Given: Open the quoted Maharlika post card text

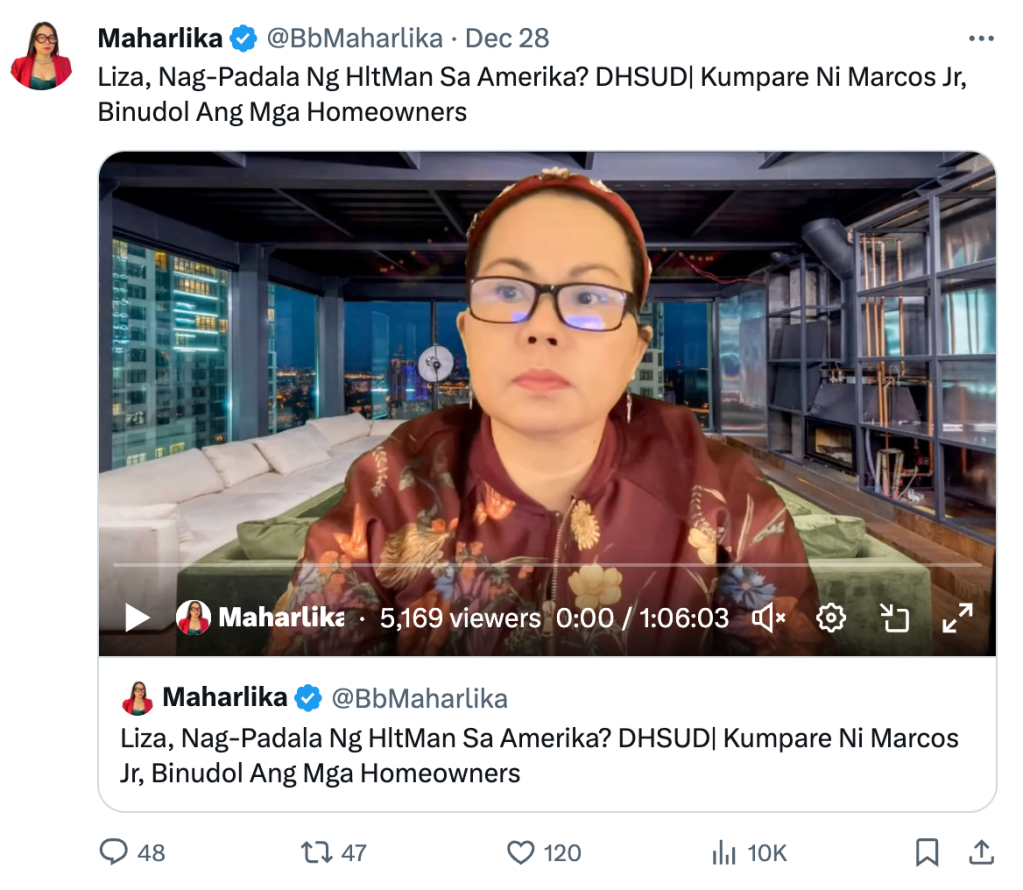Looking at the screenshot, I should [x=539, y=756].
